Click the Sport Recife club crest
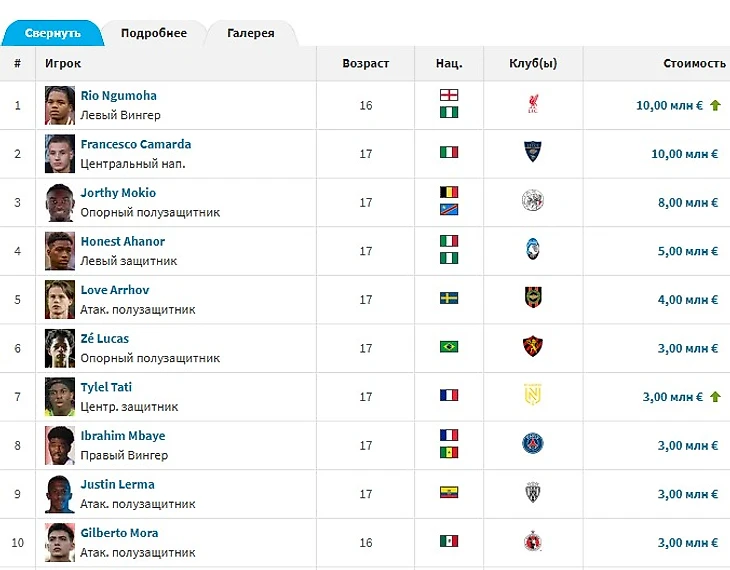This screenshot has height=570, width=730. [x=533, y=347]
